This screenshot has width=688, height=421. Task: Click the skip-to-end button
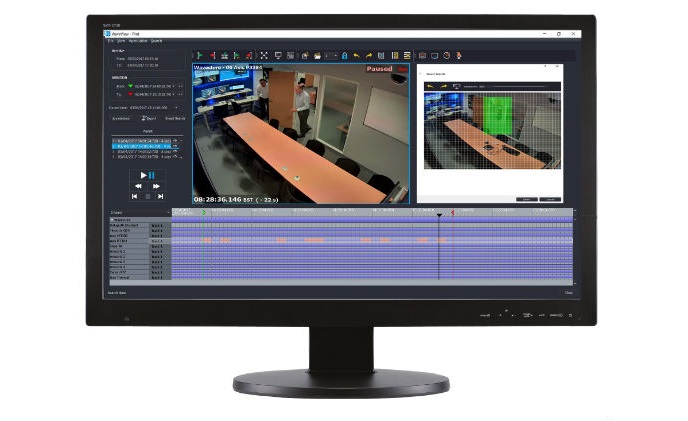pyautogui.click(x=161, y=196)
